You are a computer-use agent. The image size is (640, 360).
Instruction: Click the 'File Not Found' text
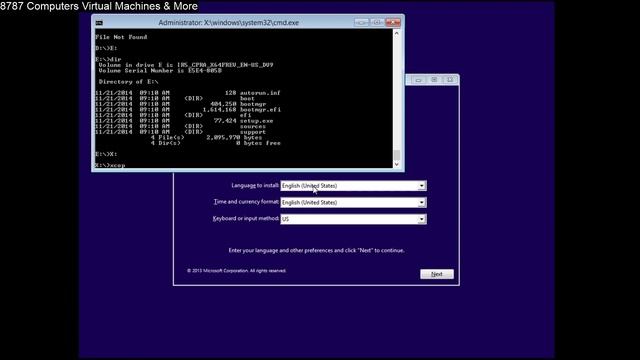121,37
